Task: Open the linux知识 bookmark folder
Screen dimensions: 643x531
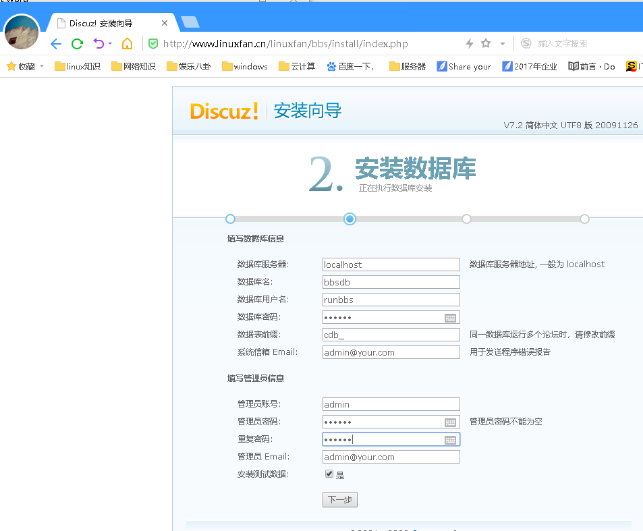Action: coord(78,66)
